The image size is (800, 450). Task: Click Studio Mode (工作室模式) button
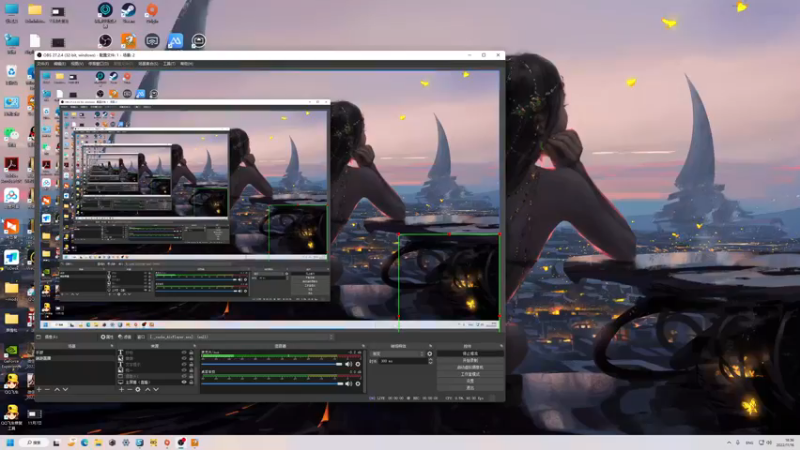point(470,374)
